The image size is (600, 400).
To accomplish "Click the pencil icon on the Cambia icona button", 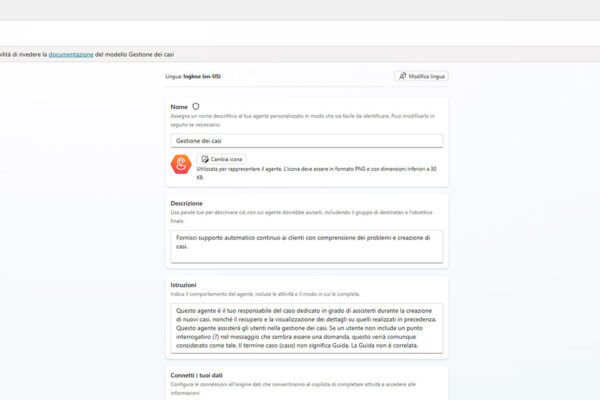I will click(x=205, y=159).
